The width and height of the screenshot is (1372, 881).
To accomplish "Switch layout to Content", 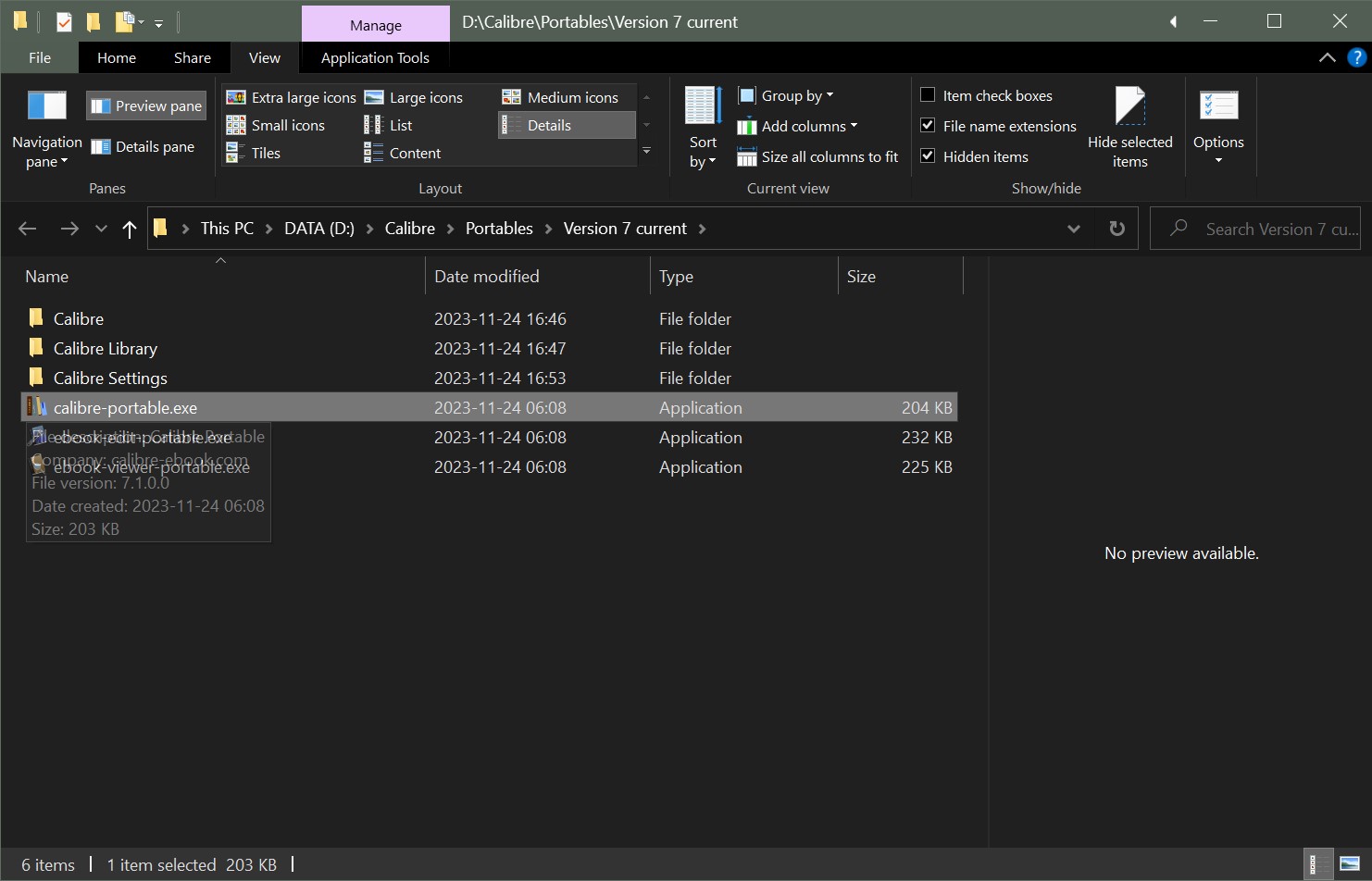I will 402,153.
